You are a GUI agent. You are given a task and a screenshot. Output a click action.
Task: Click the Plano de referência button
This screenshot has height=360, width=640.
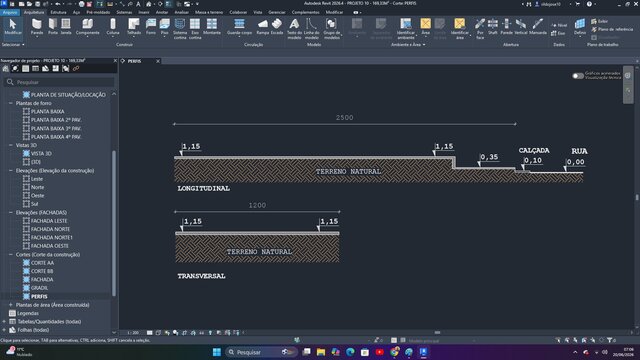pos(612,29)
